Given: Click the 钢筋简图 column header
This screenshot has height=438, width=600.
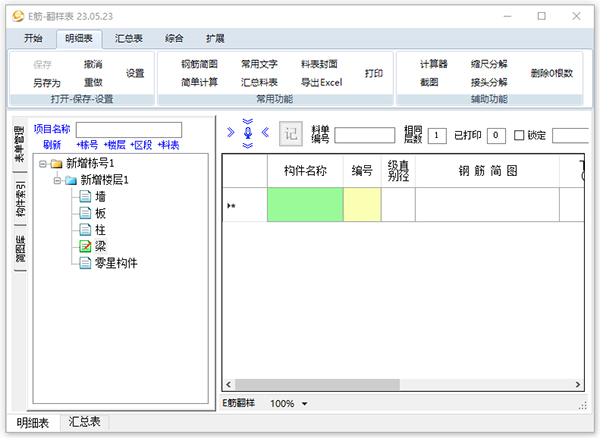Looking at the screenshot, I should click(488, 171).
